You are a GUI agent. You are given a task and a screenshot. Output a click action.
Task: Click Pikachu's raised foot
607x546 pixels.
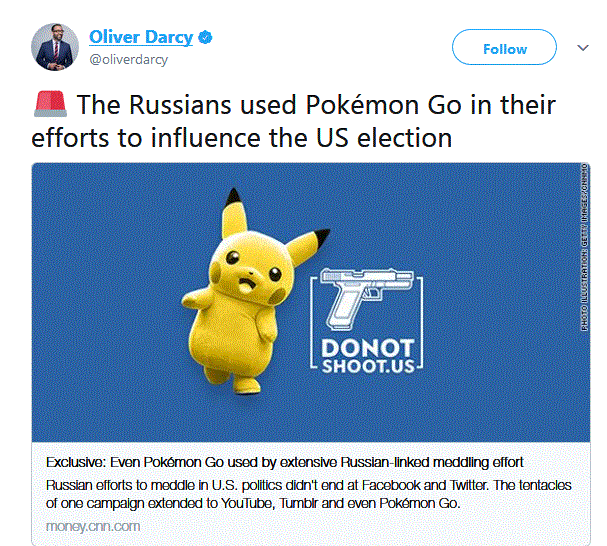click(214, 373)
